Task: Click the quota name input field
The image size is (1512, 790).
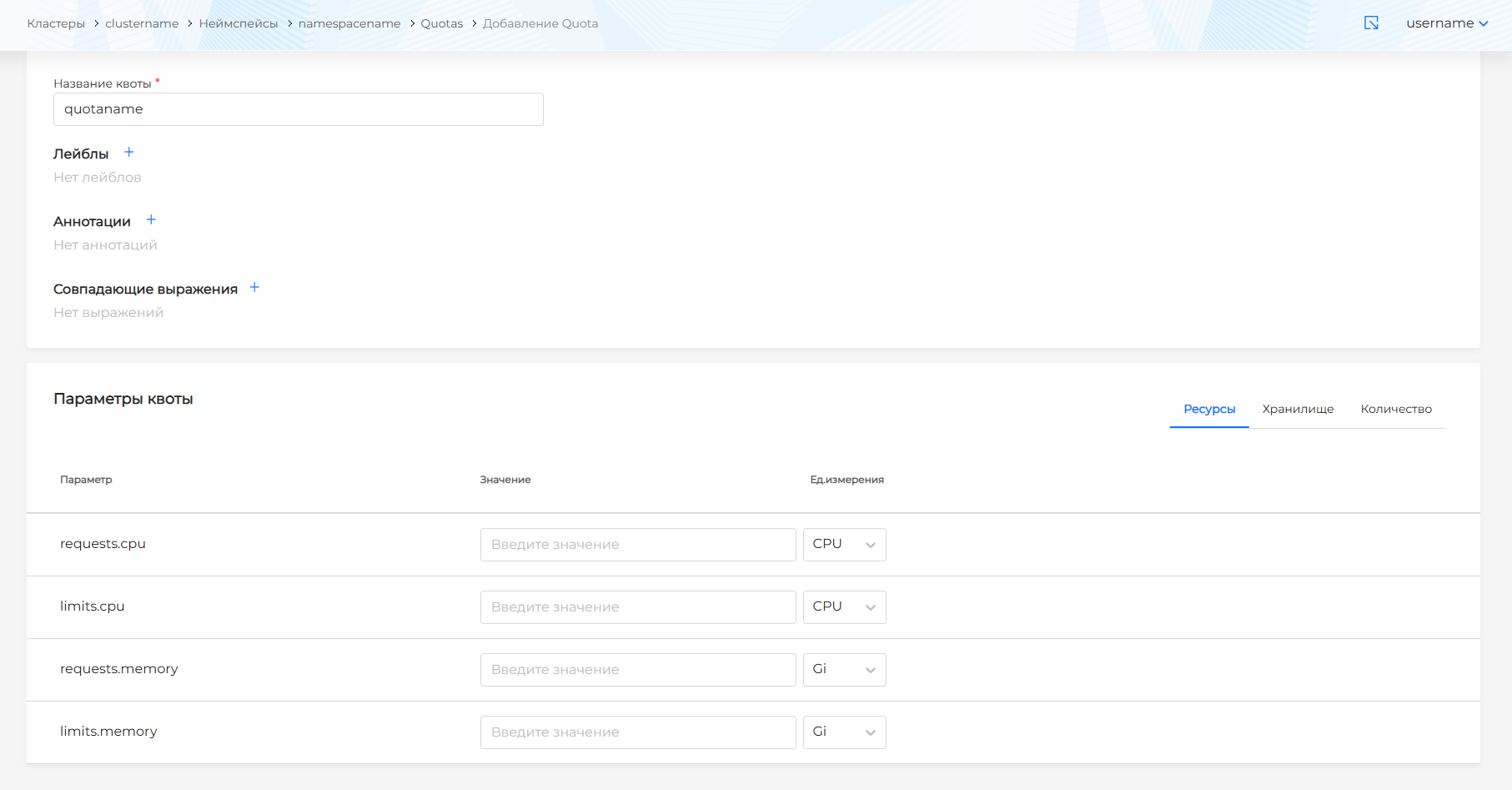Action: click(298, 109)
